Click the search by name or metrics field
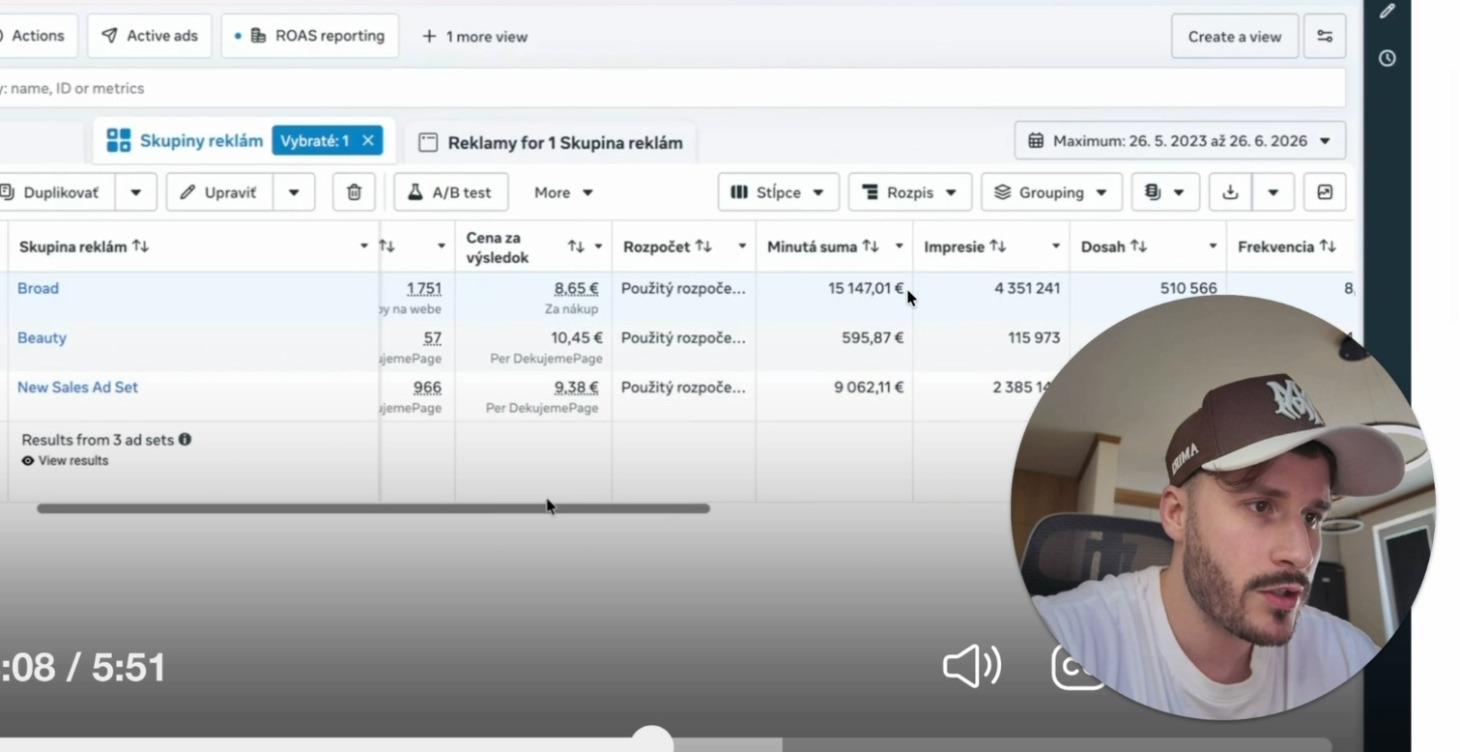 tap(672, 88)
